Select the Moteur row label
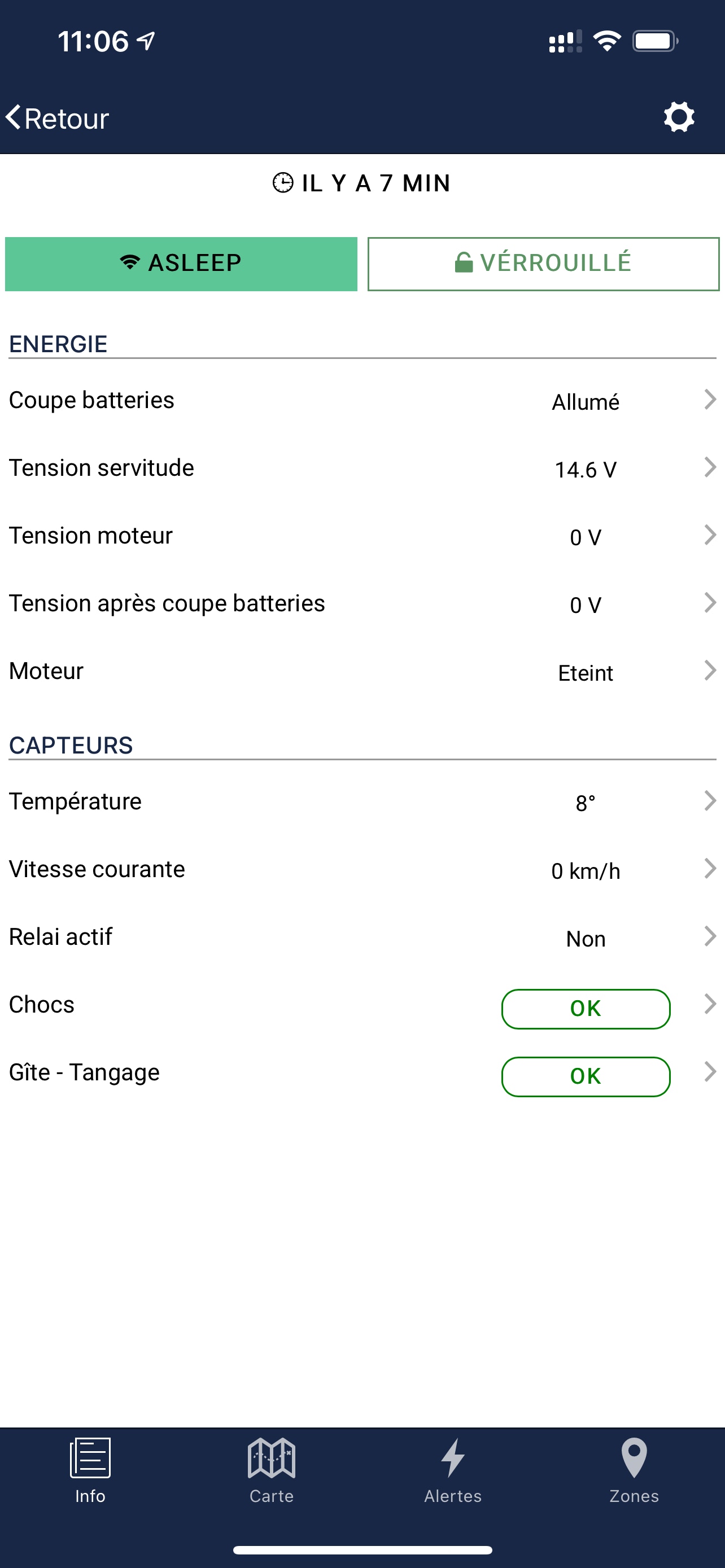 point(46,671)
